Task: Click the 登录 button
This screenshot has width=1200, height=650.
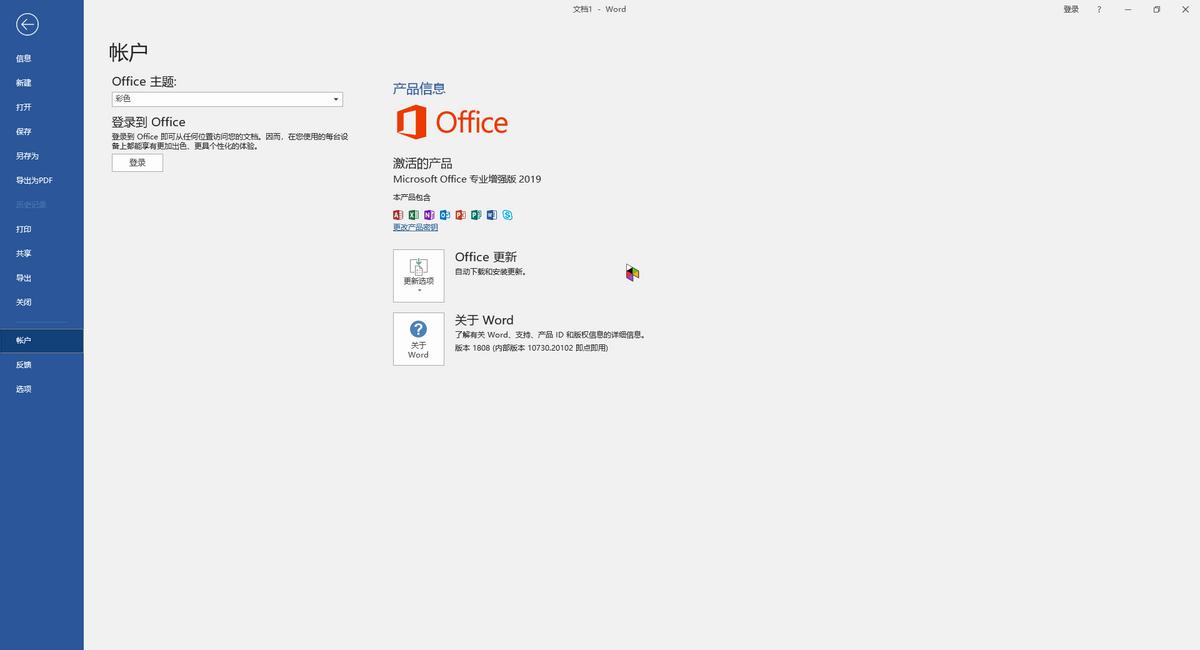Action: [x=136, y=162]
